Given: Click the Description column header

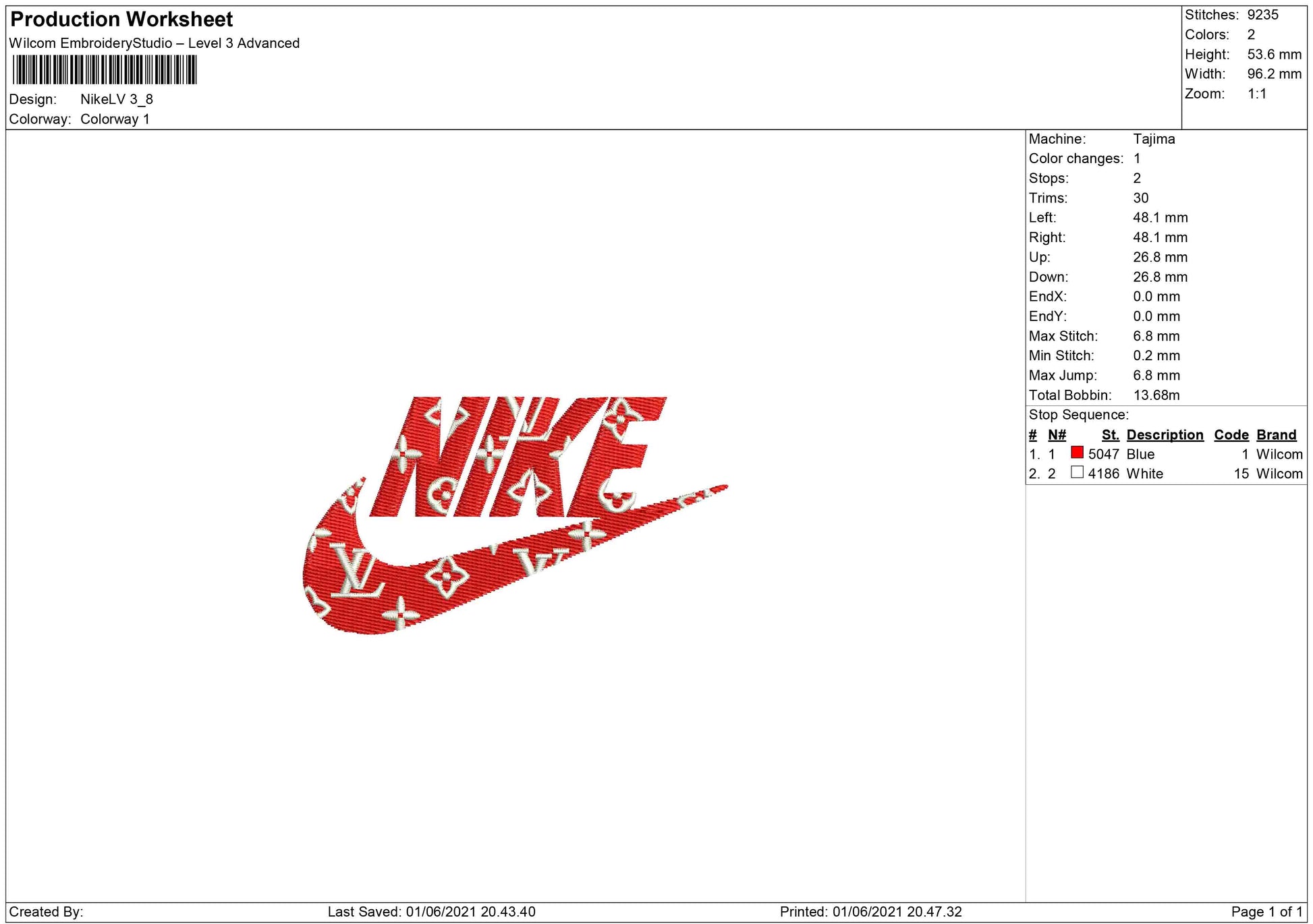Looking at the screenshot, I should click(1165, 435).
